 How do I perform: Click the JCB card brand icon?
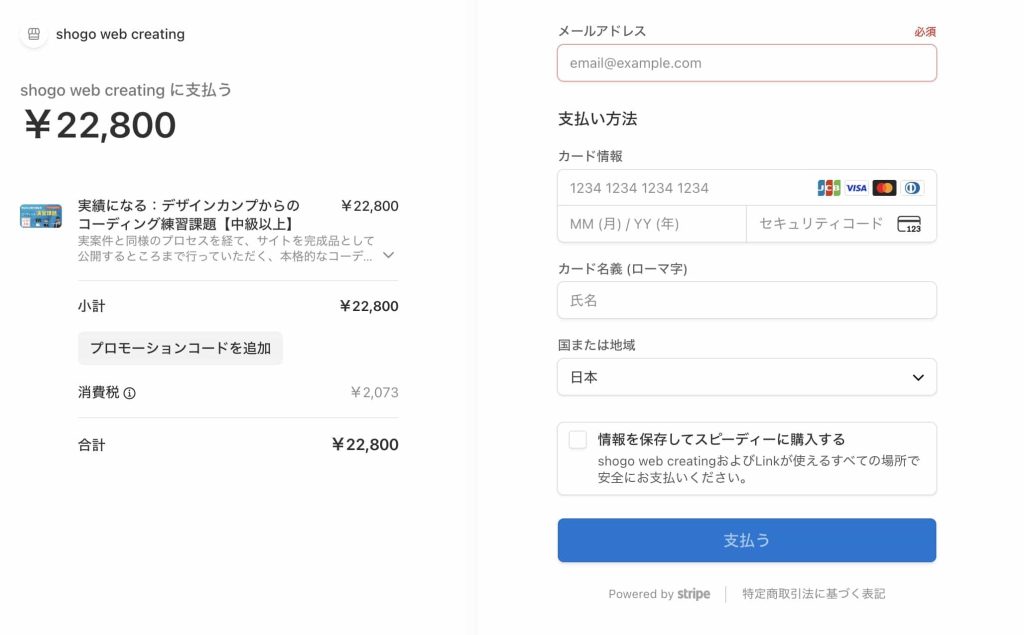pyautogui.click(x=828, y=188)
